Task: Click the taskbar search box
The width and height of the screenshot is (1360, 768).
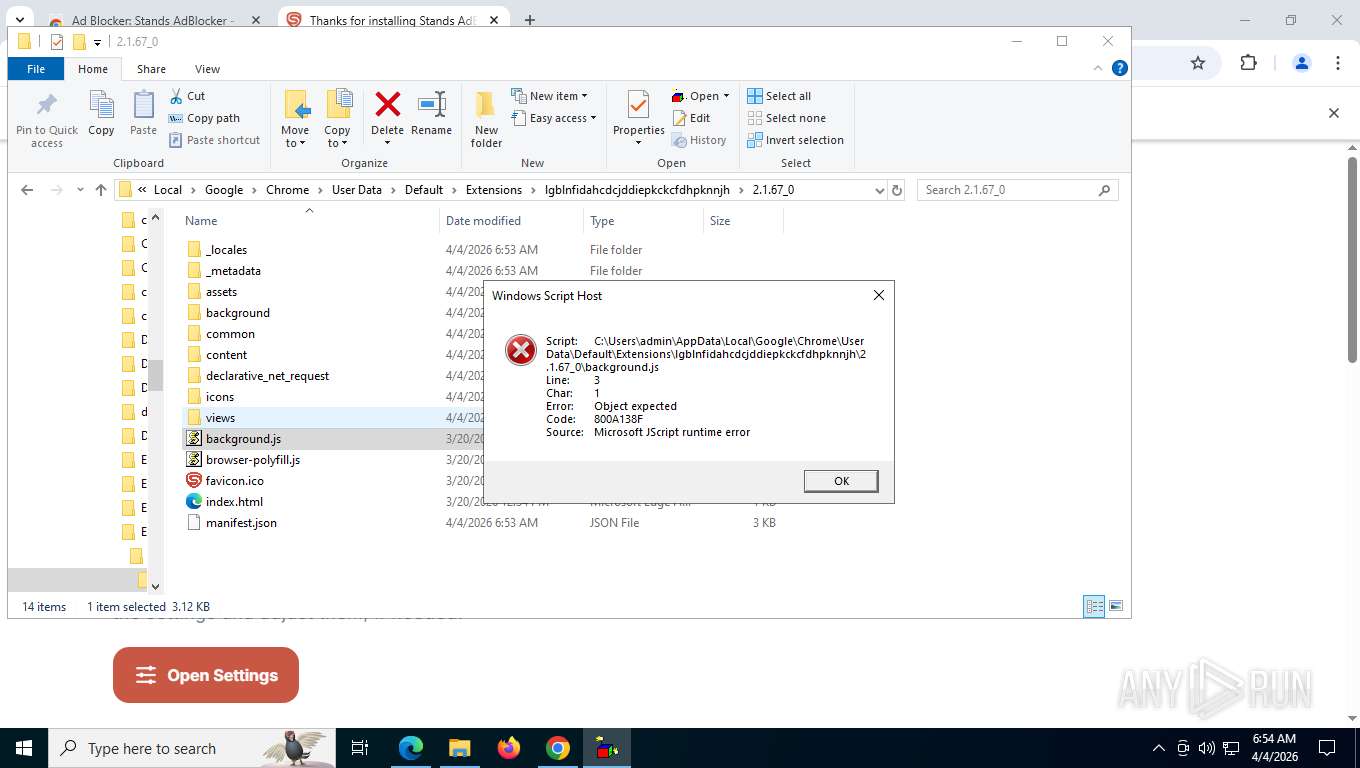Action: [192, 748]
